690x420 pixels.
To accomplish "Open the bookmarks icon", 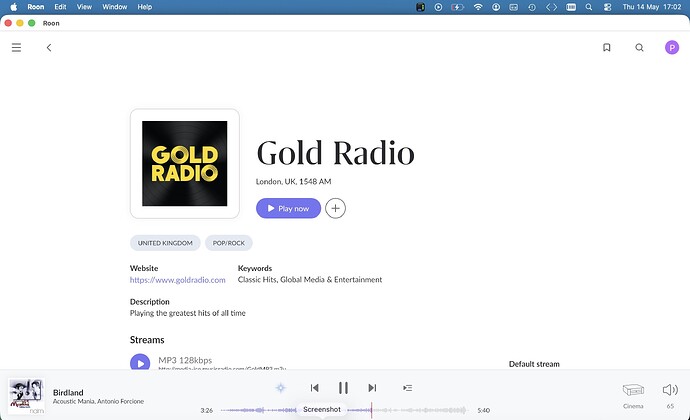I will click(606, 48).
